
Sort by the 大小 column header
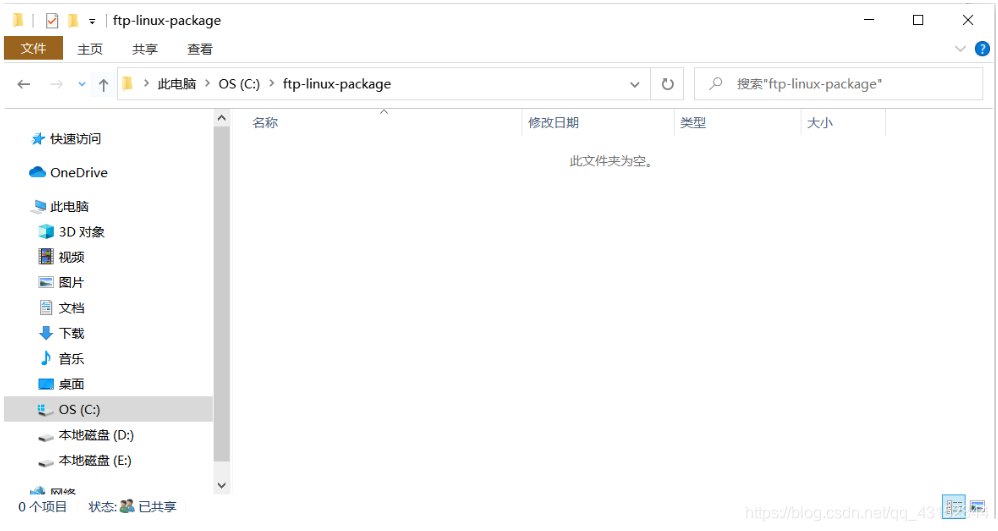[819, 123]
